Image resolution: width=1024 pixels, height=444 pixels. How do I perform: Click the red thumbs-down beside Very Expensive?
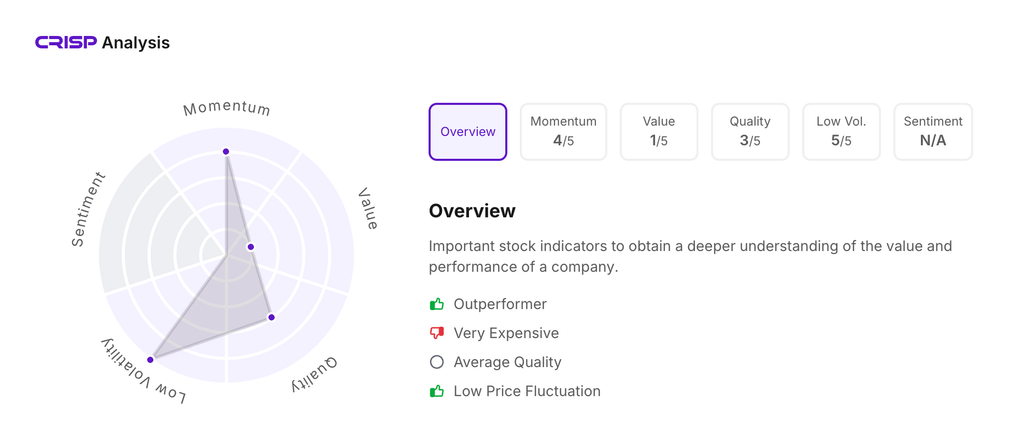point(437,333)
